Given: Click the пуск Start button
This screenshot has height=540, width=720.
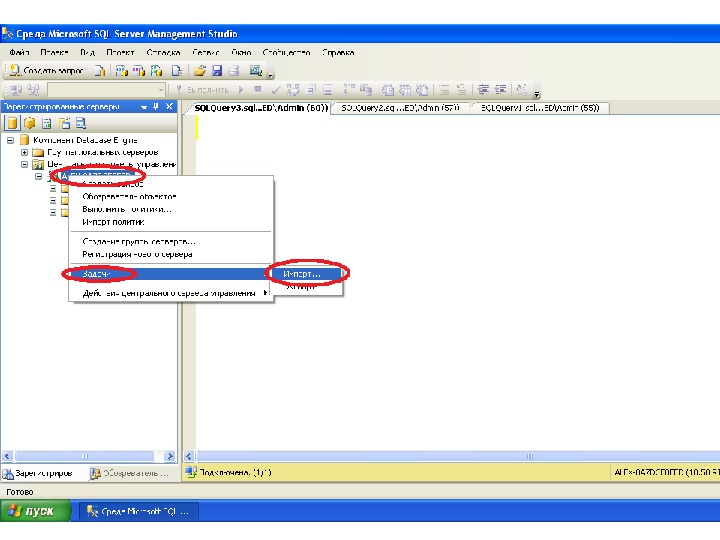Looking at the screenshot, I should tap(36, 511).
